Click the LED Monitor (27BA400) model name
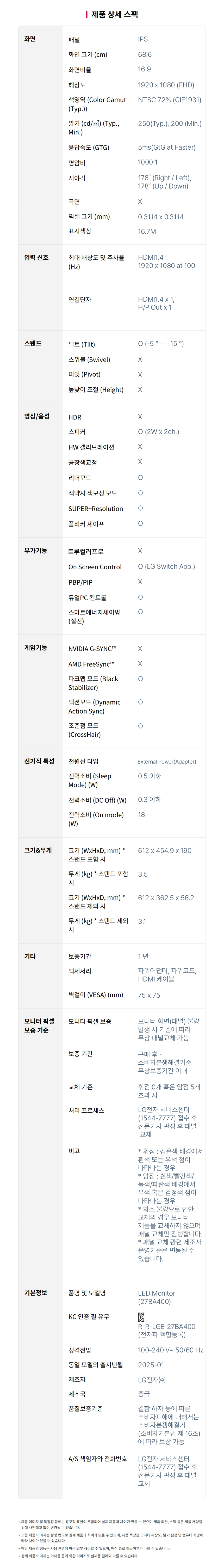Image resolution: width=224 pixels, height=1568 pixels. click(x=157, y=1297)
